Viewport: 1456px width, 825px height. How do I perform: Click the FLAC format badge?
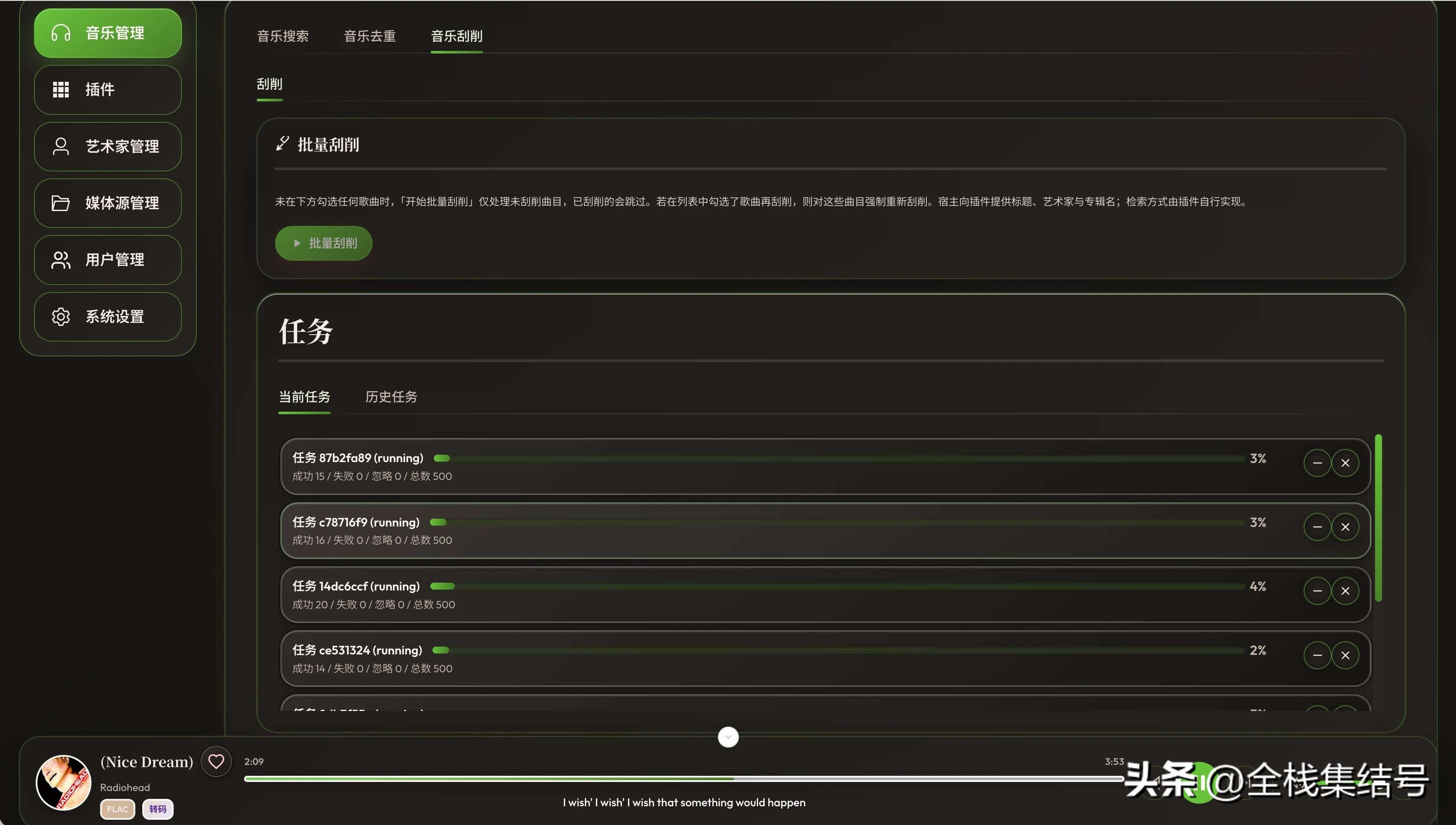click(x=118, y=809)
